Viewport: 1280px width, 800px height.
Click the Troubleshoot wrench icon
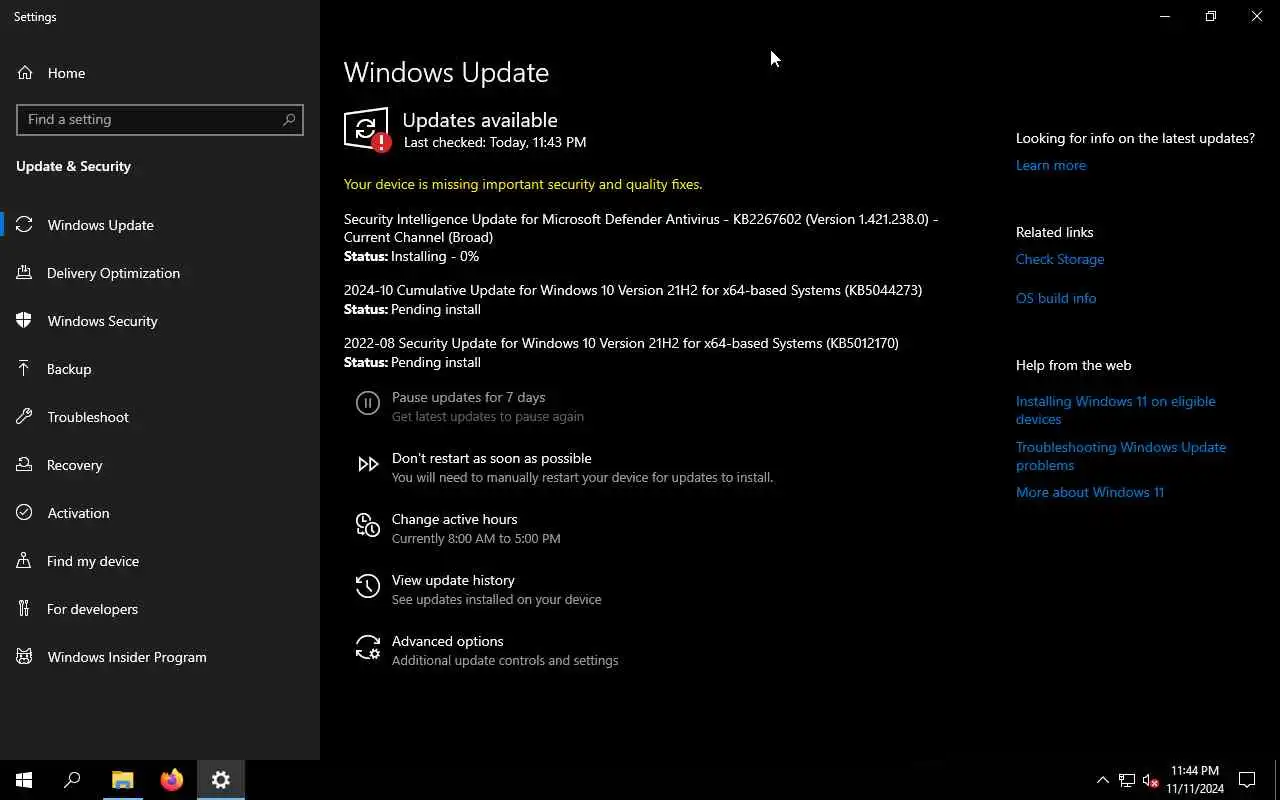[x=25, y=417]
